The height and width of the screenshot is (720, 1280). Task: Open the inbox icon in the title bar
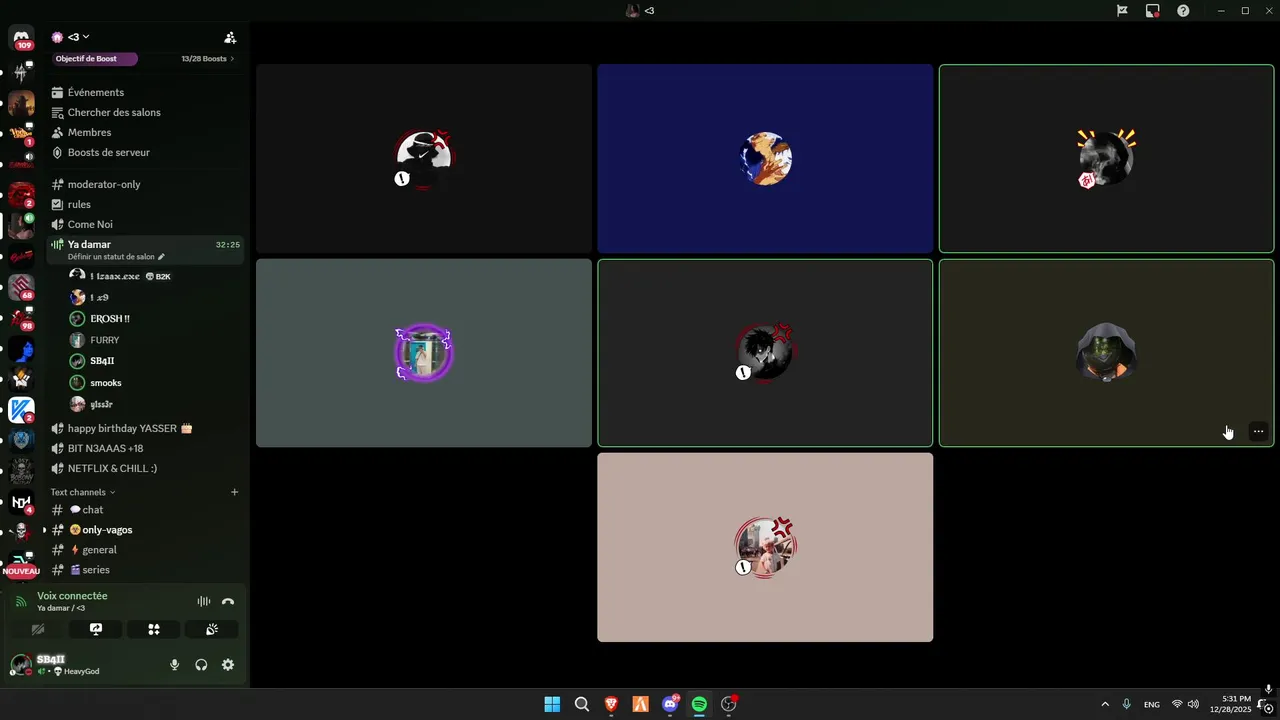[x=1153, y=11]
